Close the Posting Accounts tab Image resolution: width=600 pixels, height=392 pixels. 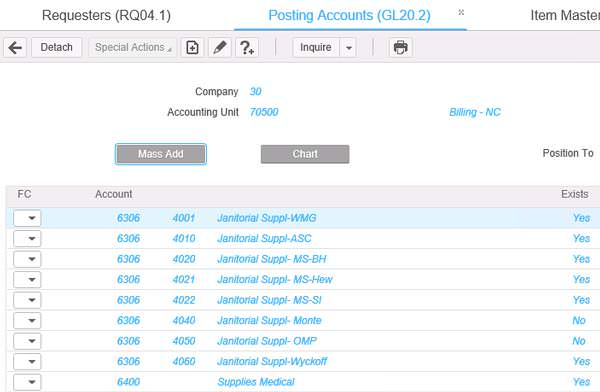point(461,13)
